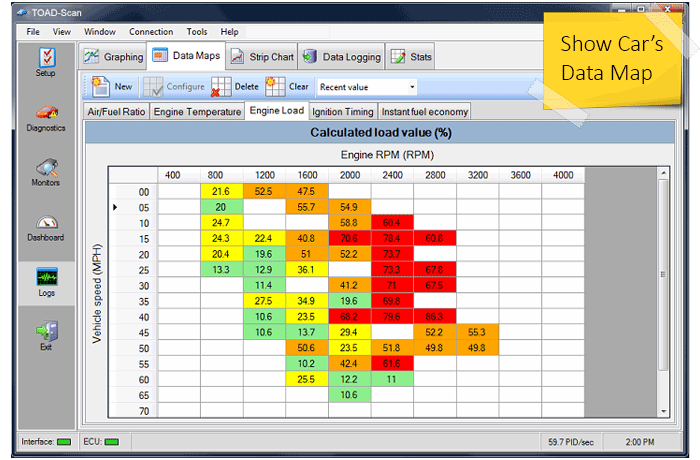Select the Logs waveform icon

pyautogui.click(x=46, y=277)
